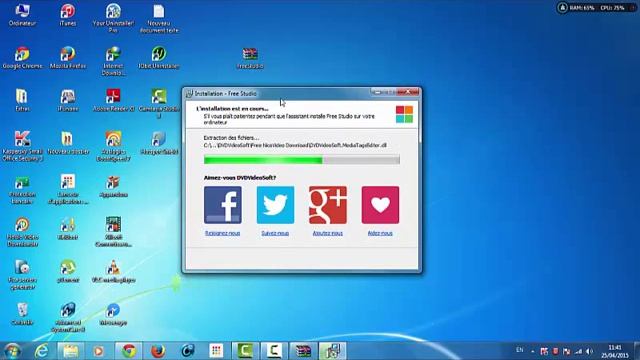Click the DVDVideoSoft colored squares logo

coord(404,114)
